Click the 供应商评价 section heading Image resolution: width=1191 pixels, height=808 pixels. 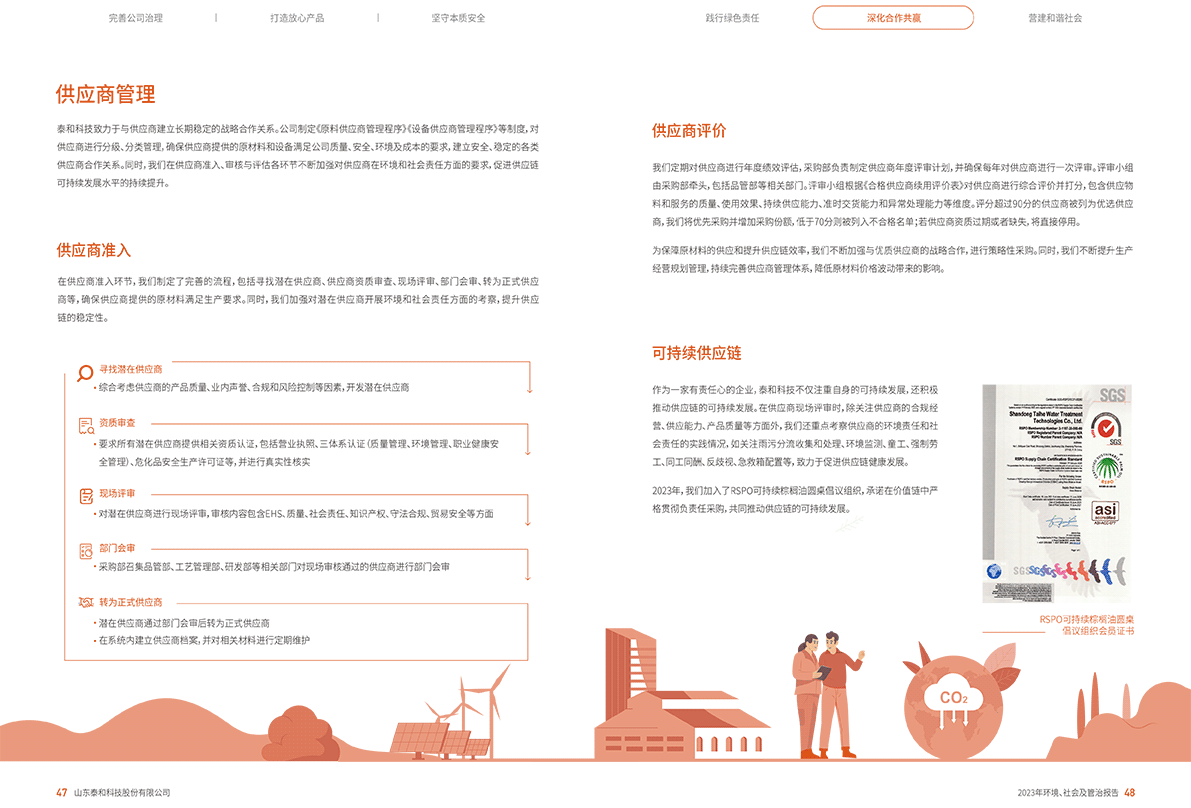[x=689, y=131]
